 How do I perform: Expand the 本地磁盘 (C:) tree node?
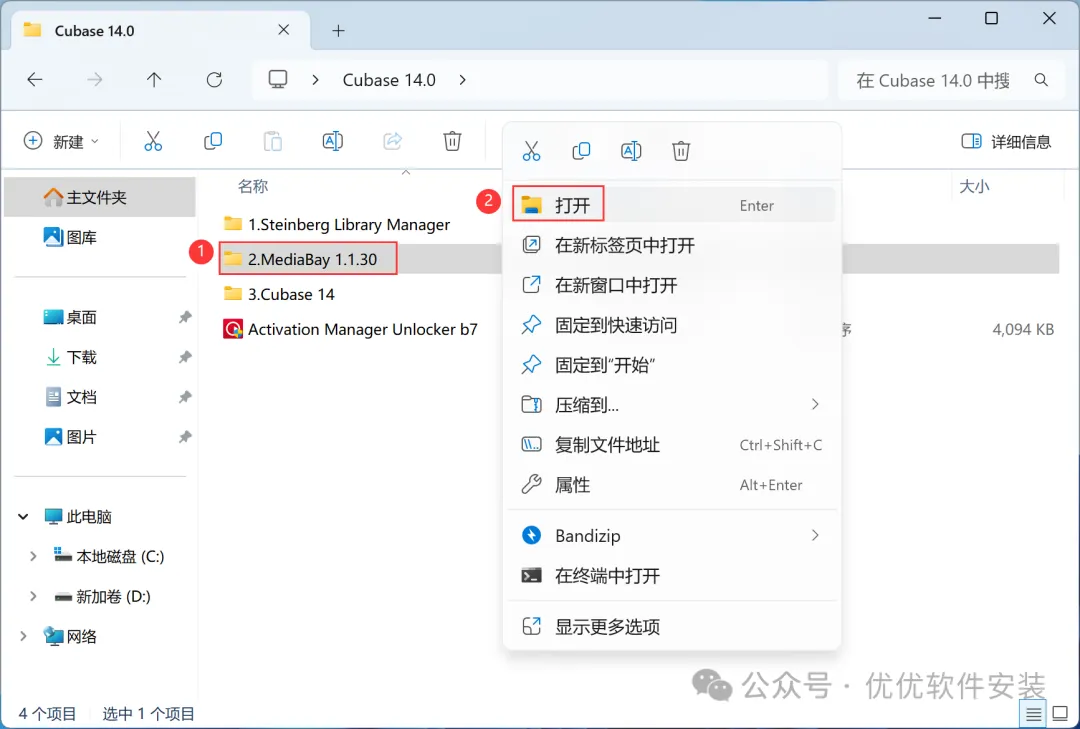(x=32, y=556)
